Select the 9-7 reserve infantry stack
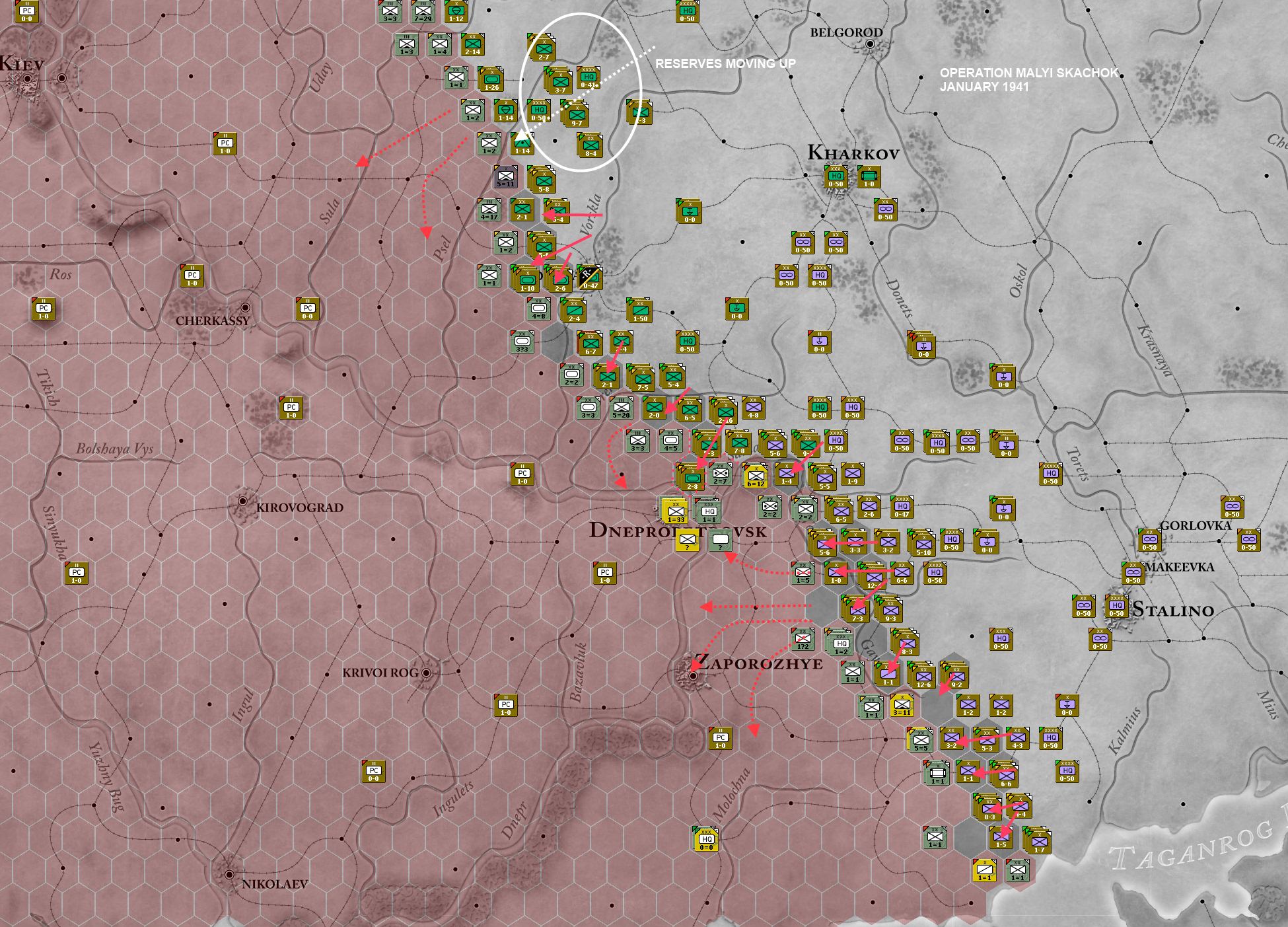 coord(575,114)
